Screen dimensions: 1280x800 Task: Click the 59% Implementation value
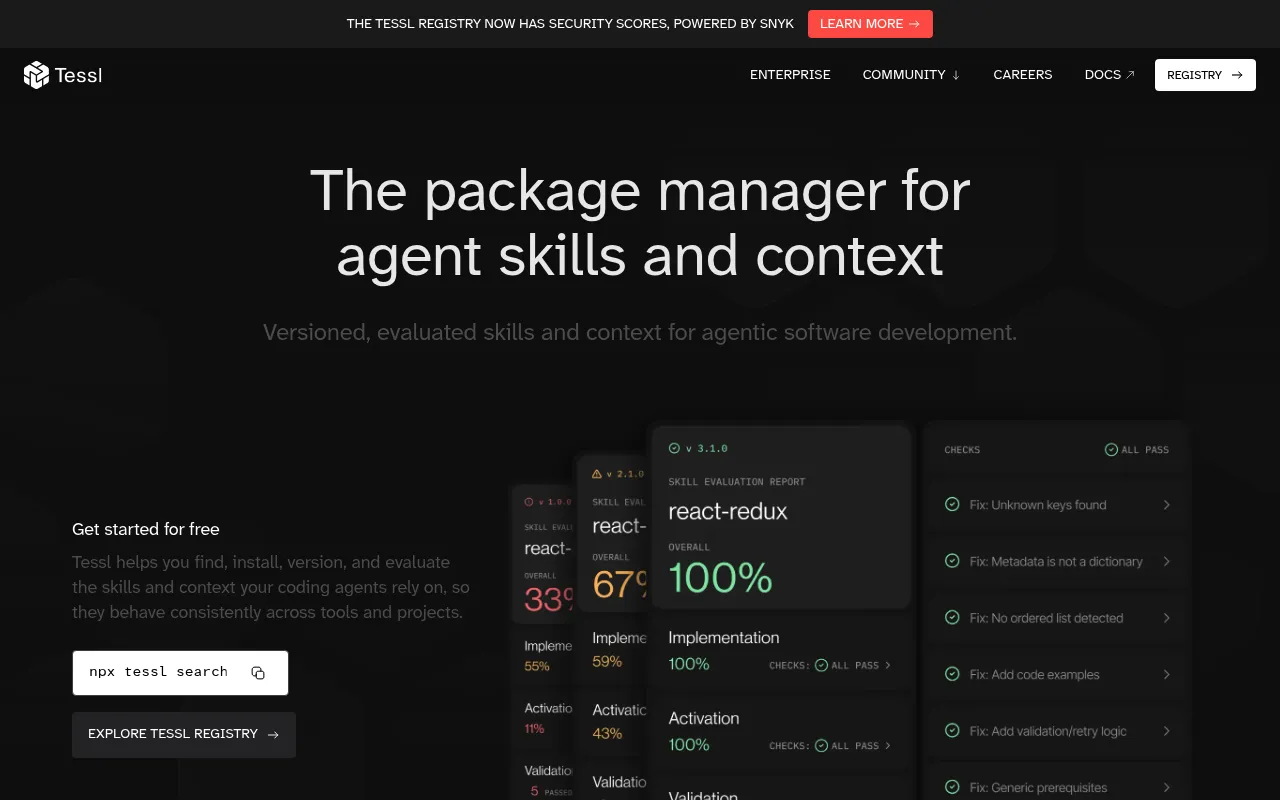pos(607,662)
